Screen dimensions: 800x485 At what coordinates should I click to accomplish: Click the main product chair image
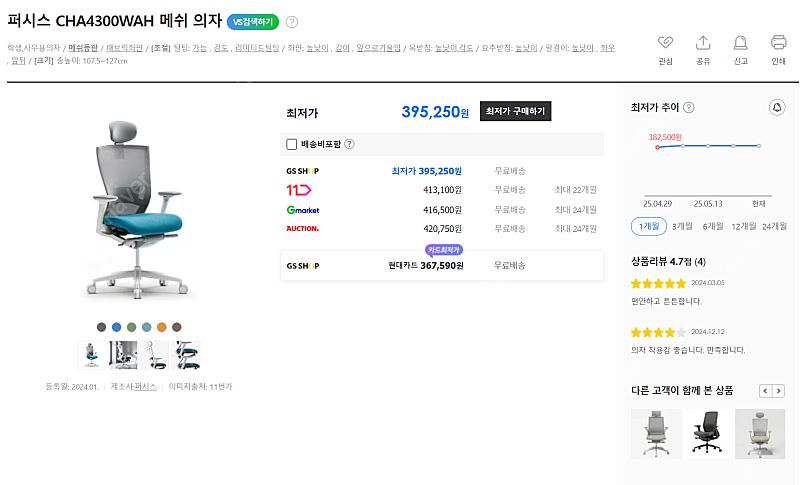[138, 209]
